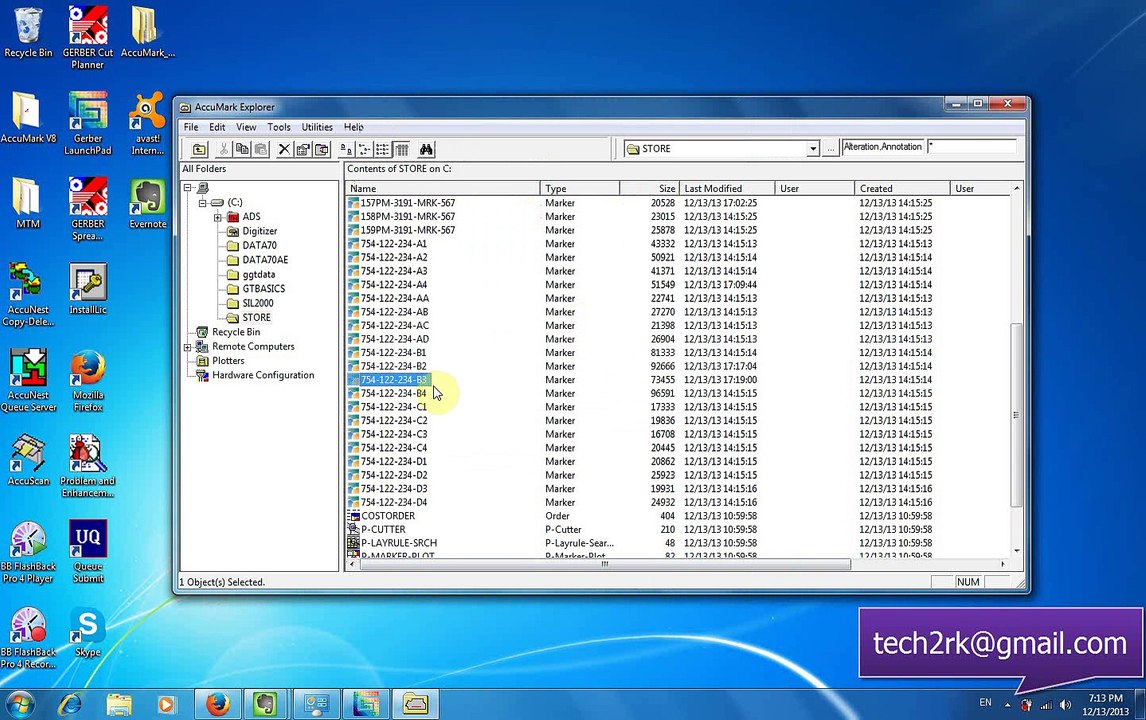Click the Windows Start button

[20, 705]
